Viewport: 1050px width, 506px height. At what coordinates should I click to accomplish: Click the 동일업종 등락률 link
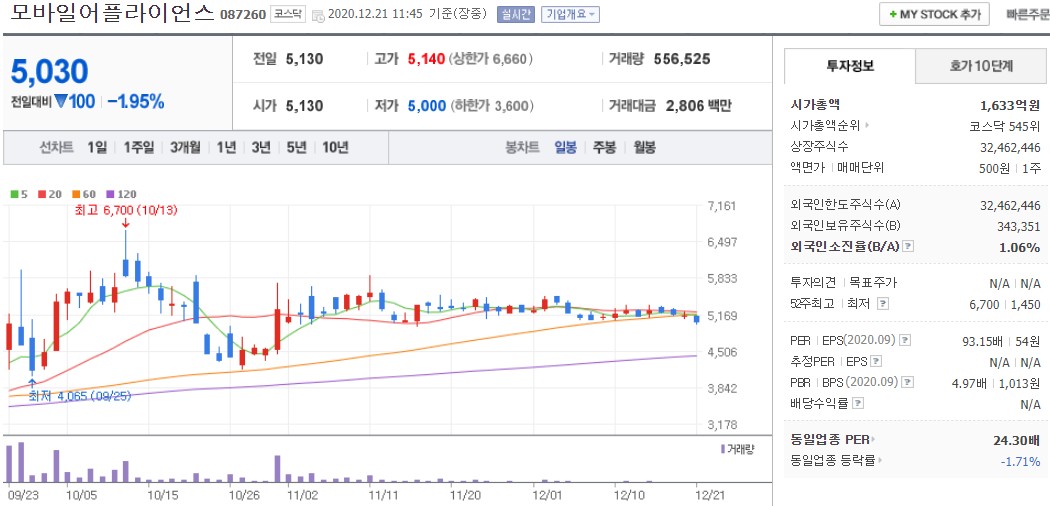pyautogui.click(x=833, y=460)
